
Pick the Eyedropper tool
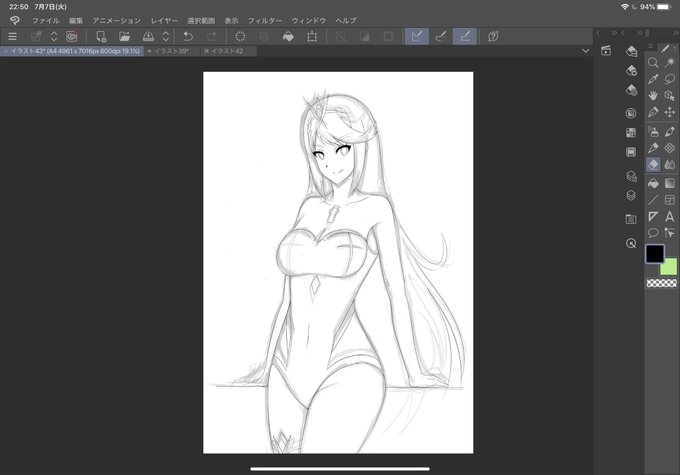[653, 79]
